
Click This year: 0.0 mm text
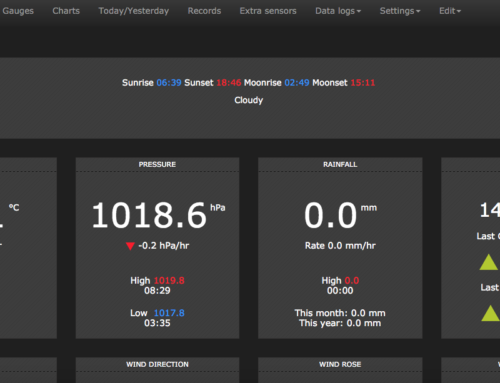pos(340,323)
